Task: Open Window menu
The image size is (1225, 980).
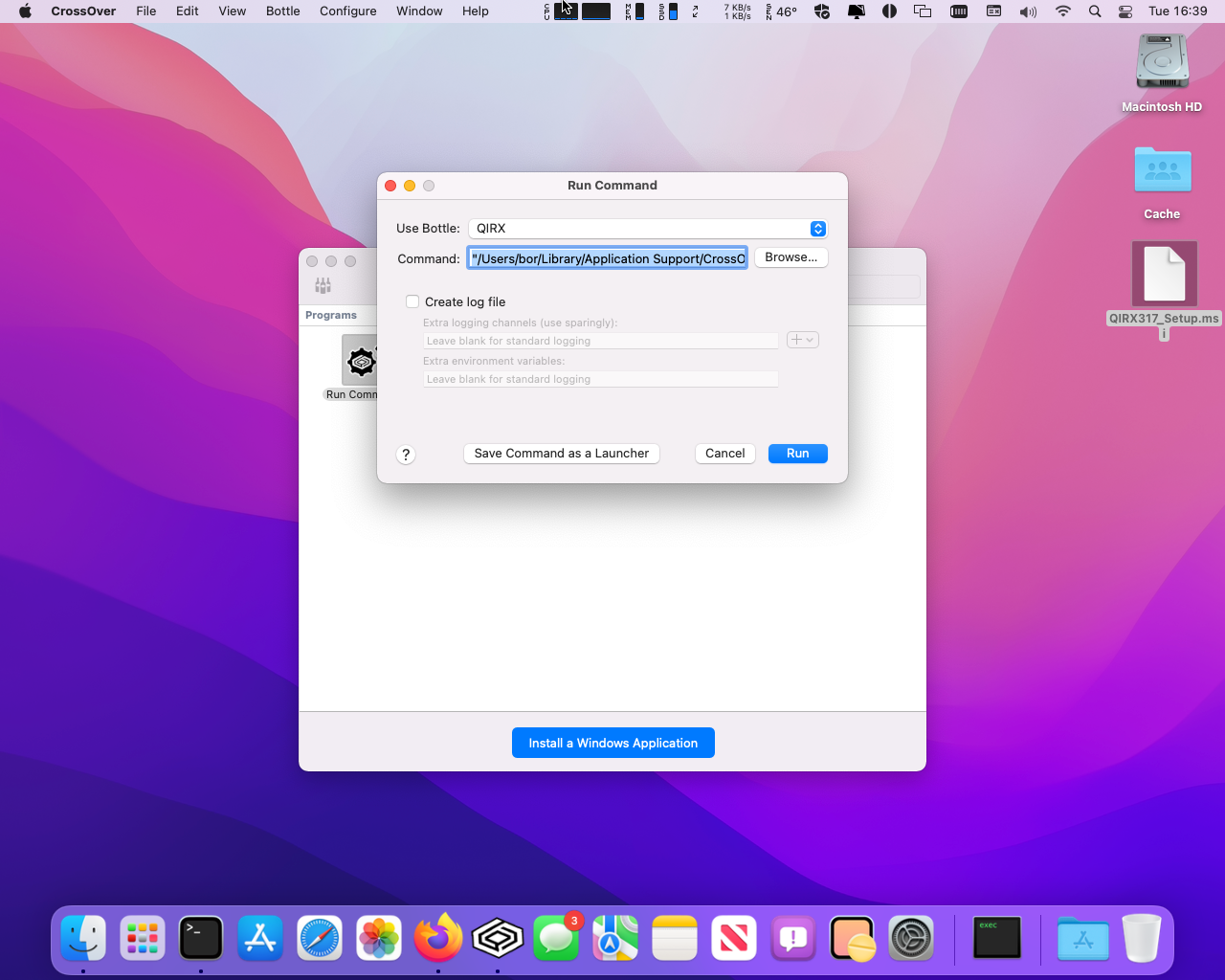Action: point(419,11)
